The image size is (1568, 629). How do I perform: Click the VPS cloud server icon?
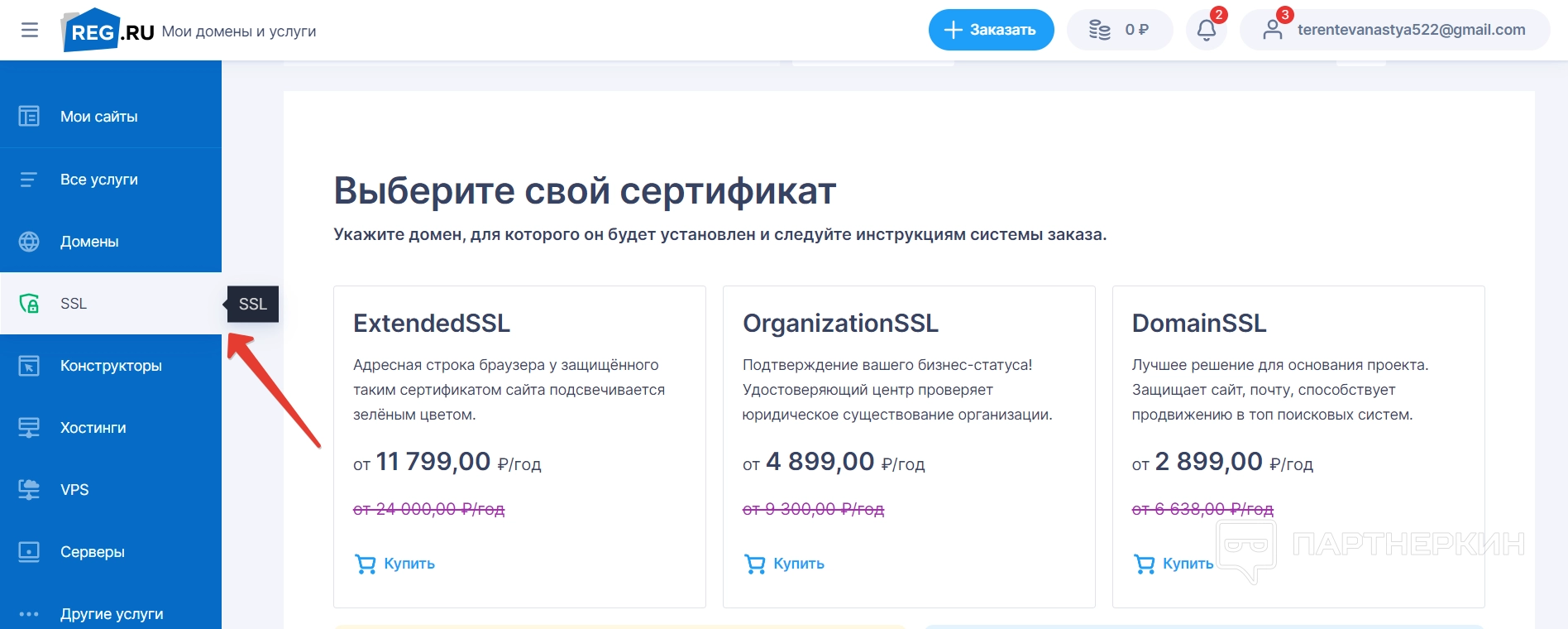pos(29,490)
